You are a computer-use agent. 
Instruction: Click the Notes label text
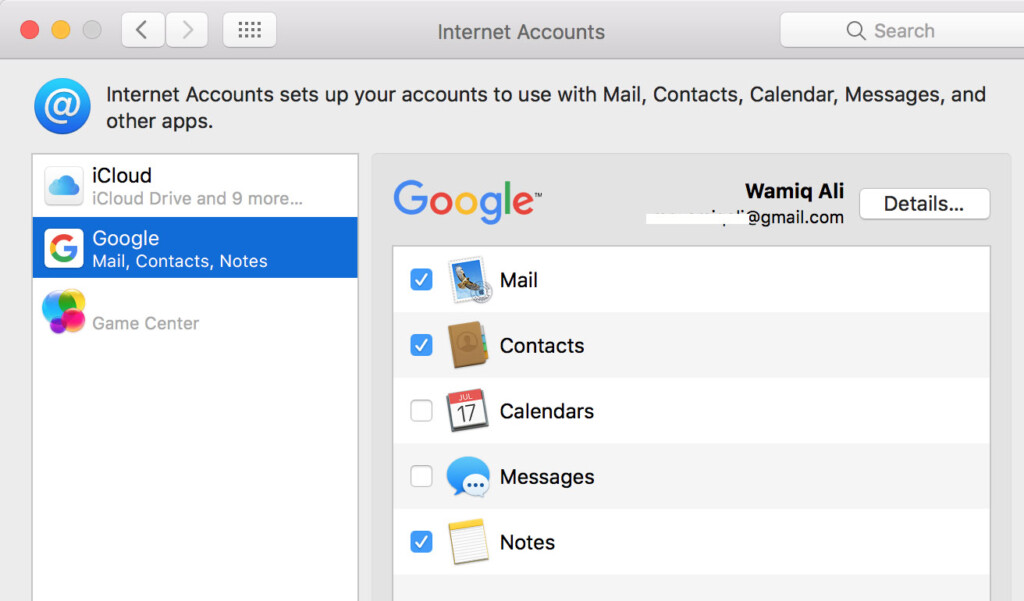(x=527, y=542)
